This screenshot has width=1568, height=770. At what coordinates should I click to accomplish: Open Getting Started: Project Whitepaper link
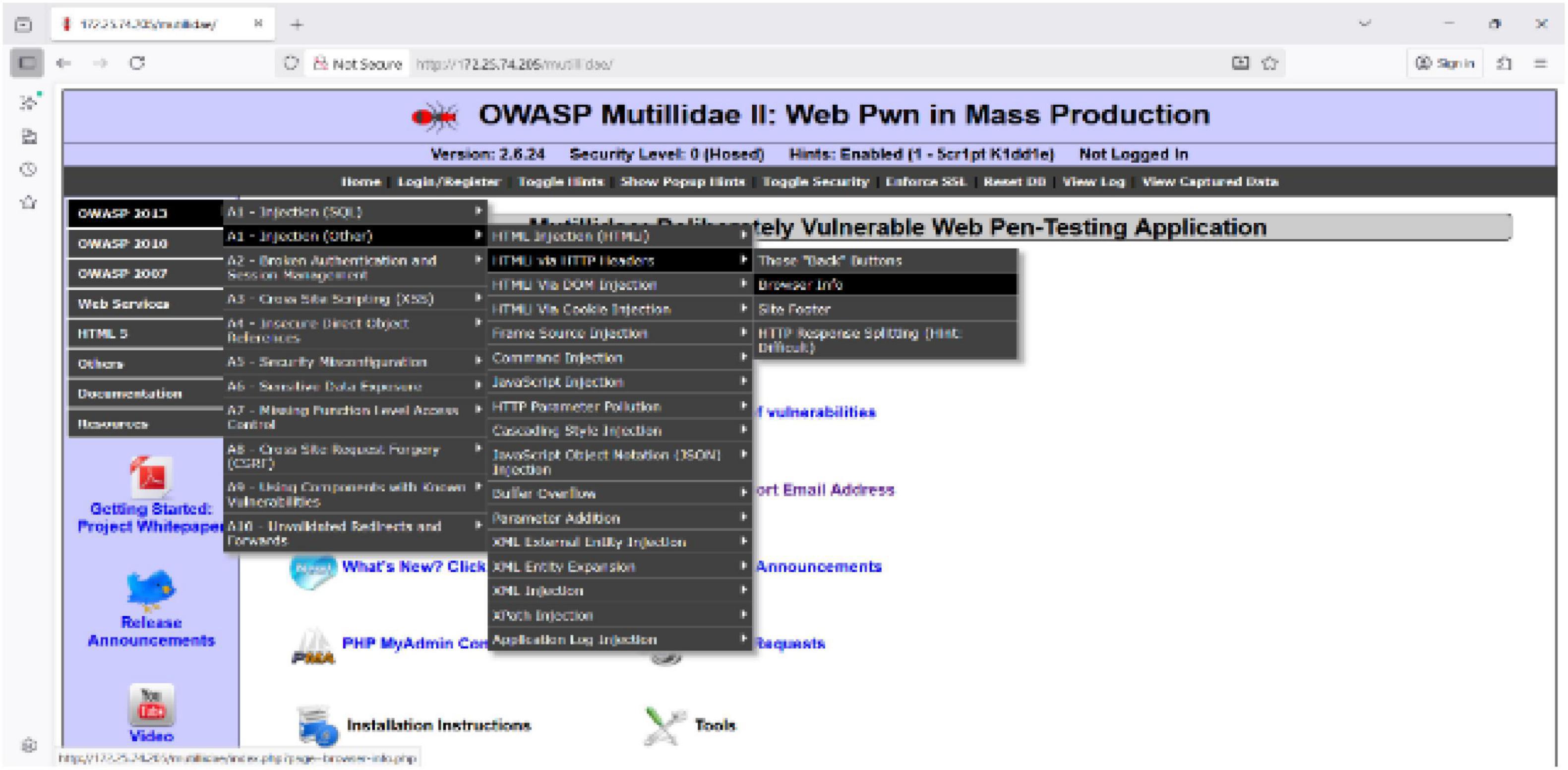151,517
